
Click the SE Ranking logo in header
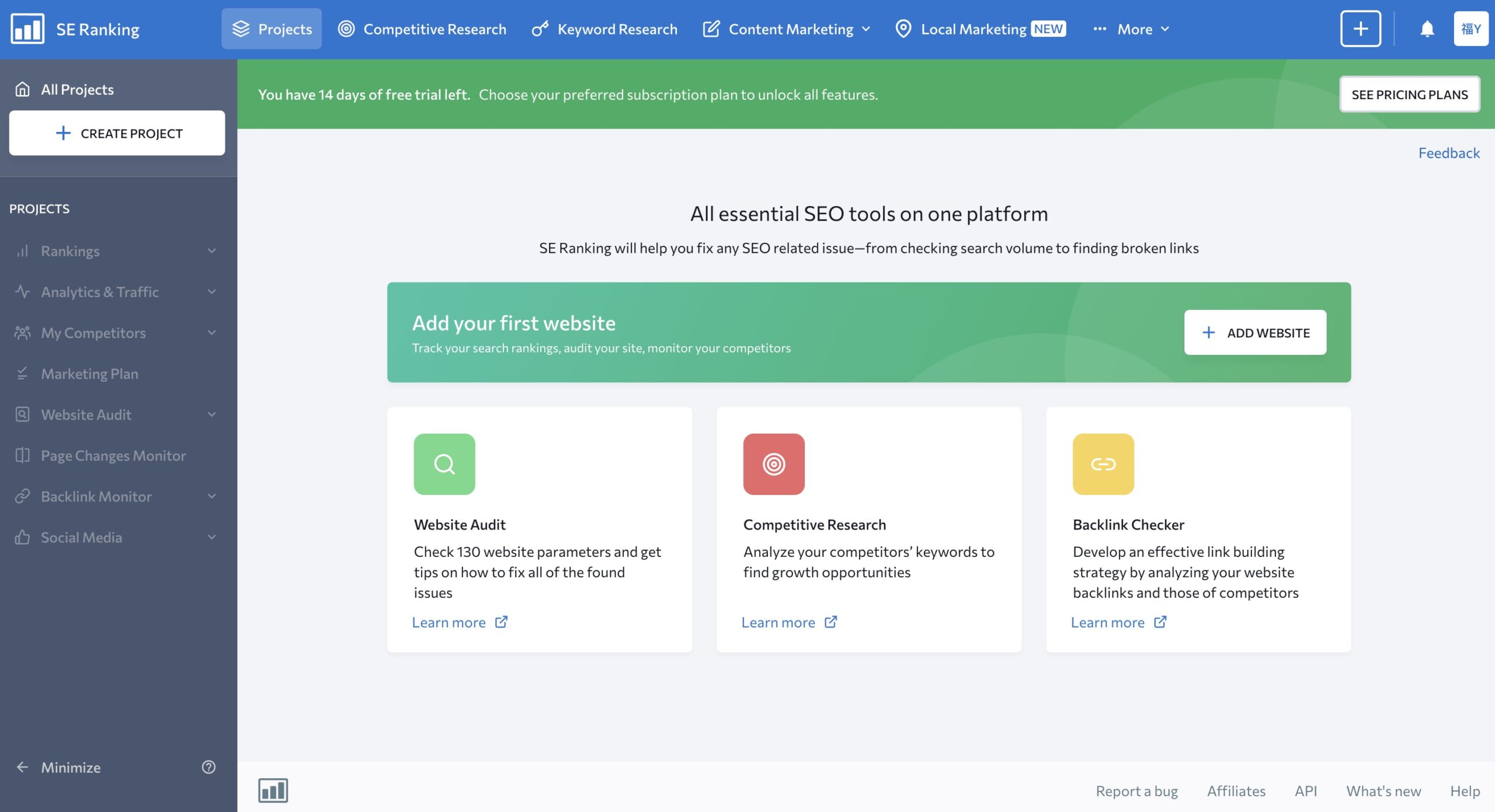[75, 29]
